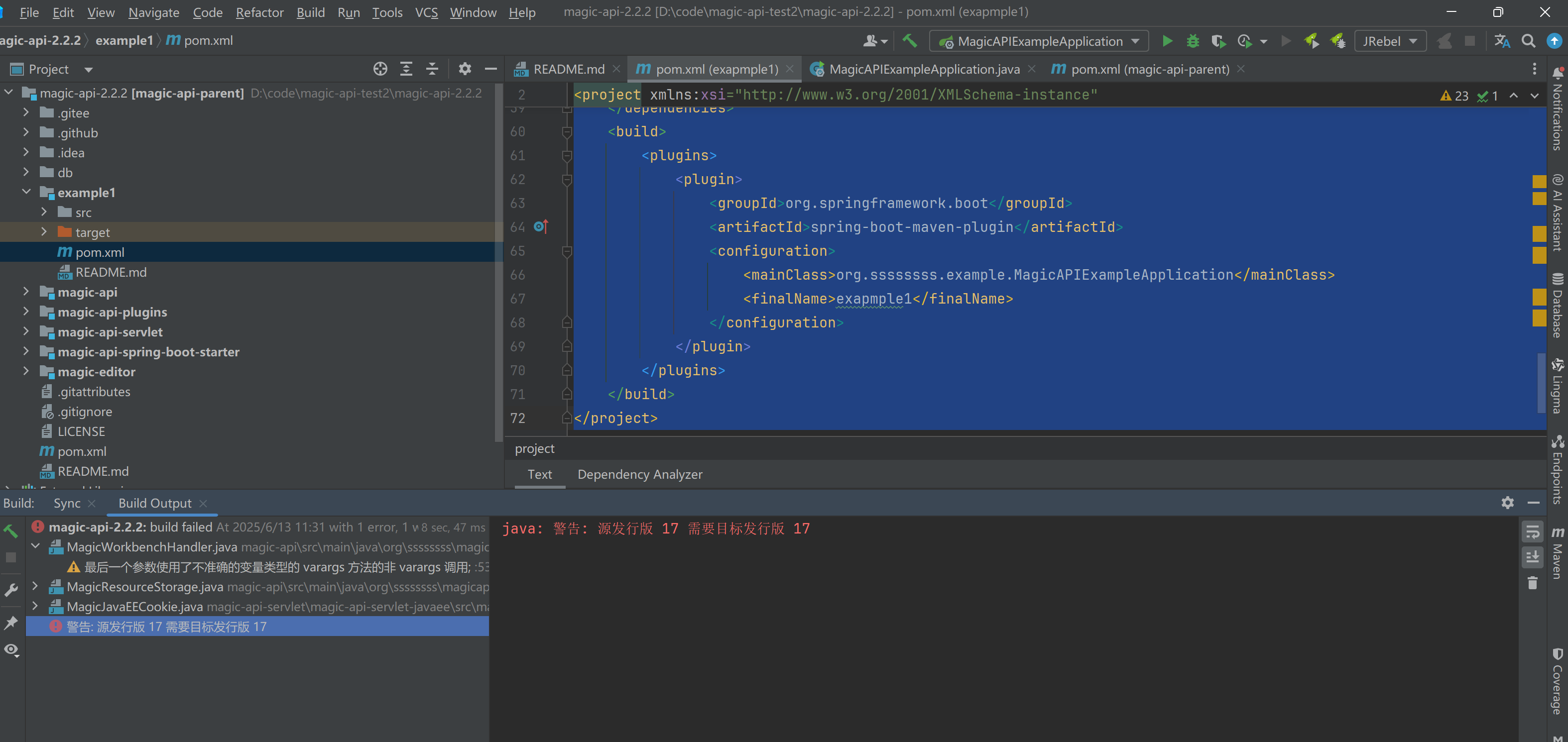Toggle the eye view filter in the Build panel
The width and height of the screenshot is (1568, 742).
pyautogui.click(x=11, y=649)
